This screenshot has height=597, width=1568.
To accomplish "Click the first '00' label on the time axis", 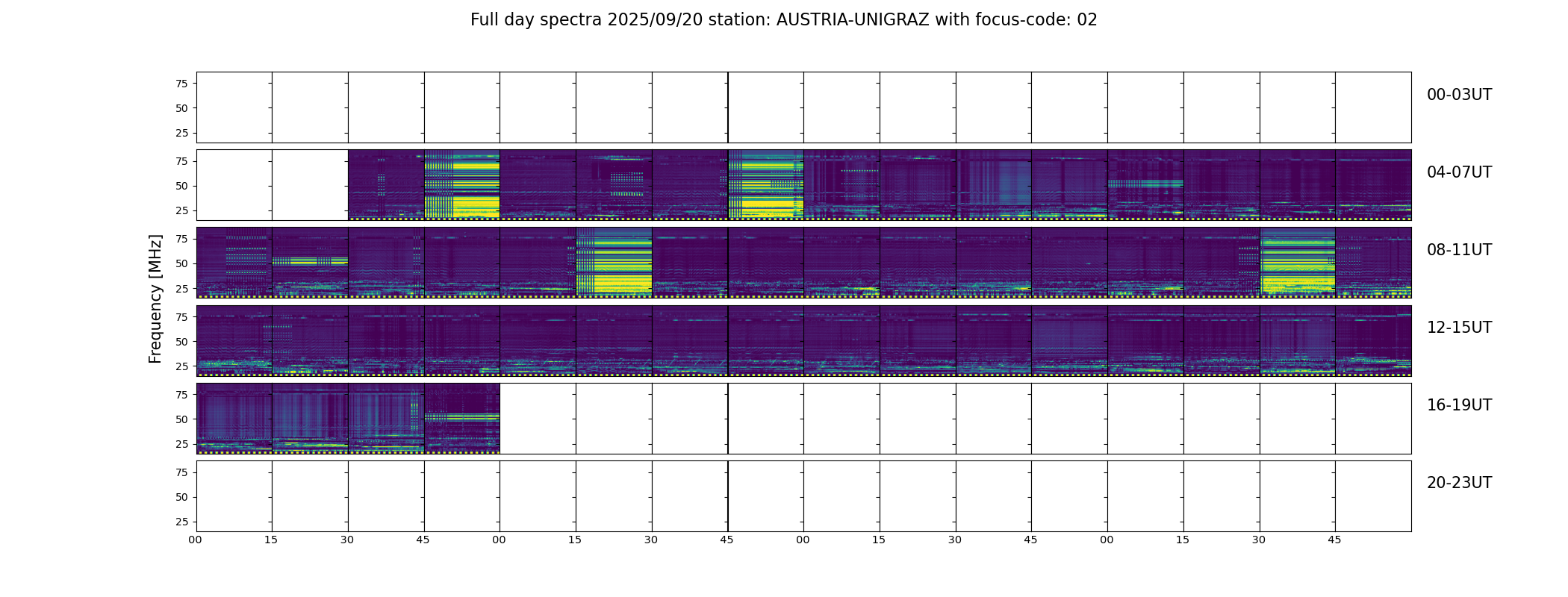I will tap(195, 540).
